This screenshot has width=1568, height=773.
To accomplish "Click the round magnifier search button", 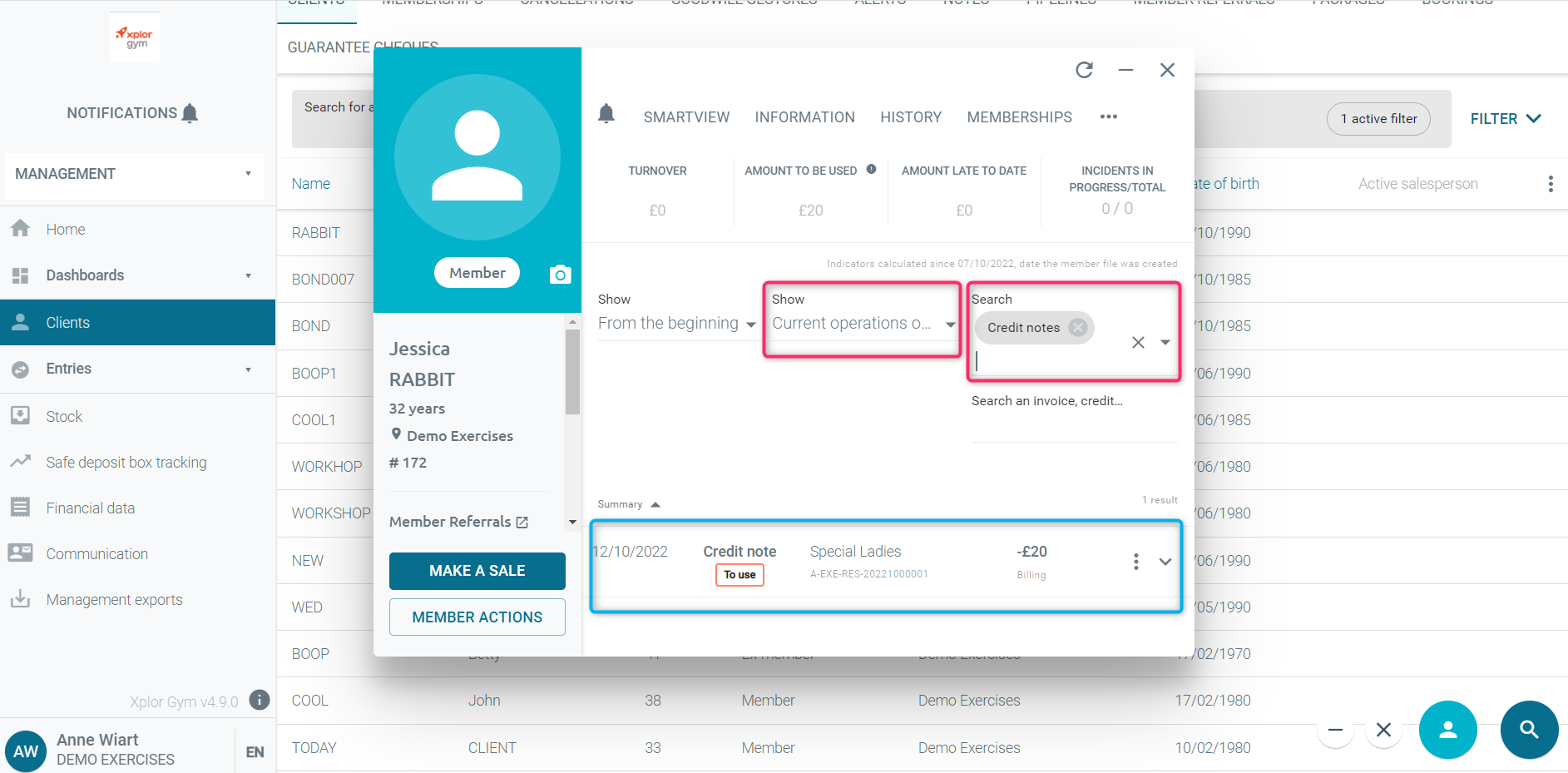I will point(1529,730).
